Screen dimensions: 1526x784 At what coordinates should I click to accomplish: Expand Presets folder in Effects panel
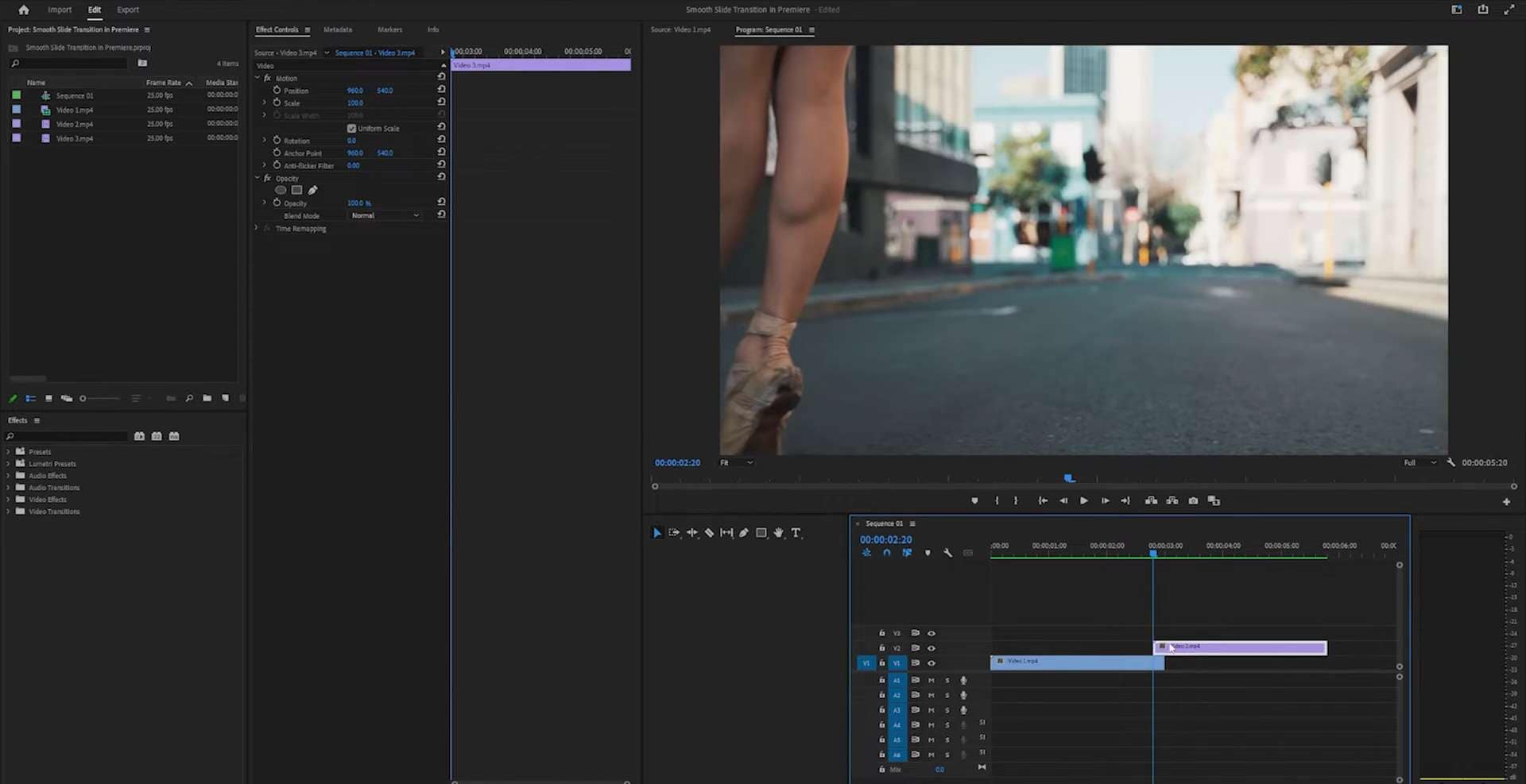(x=9, y=451)
